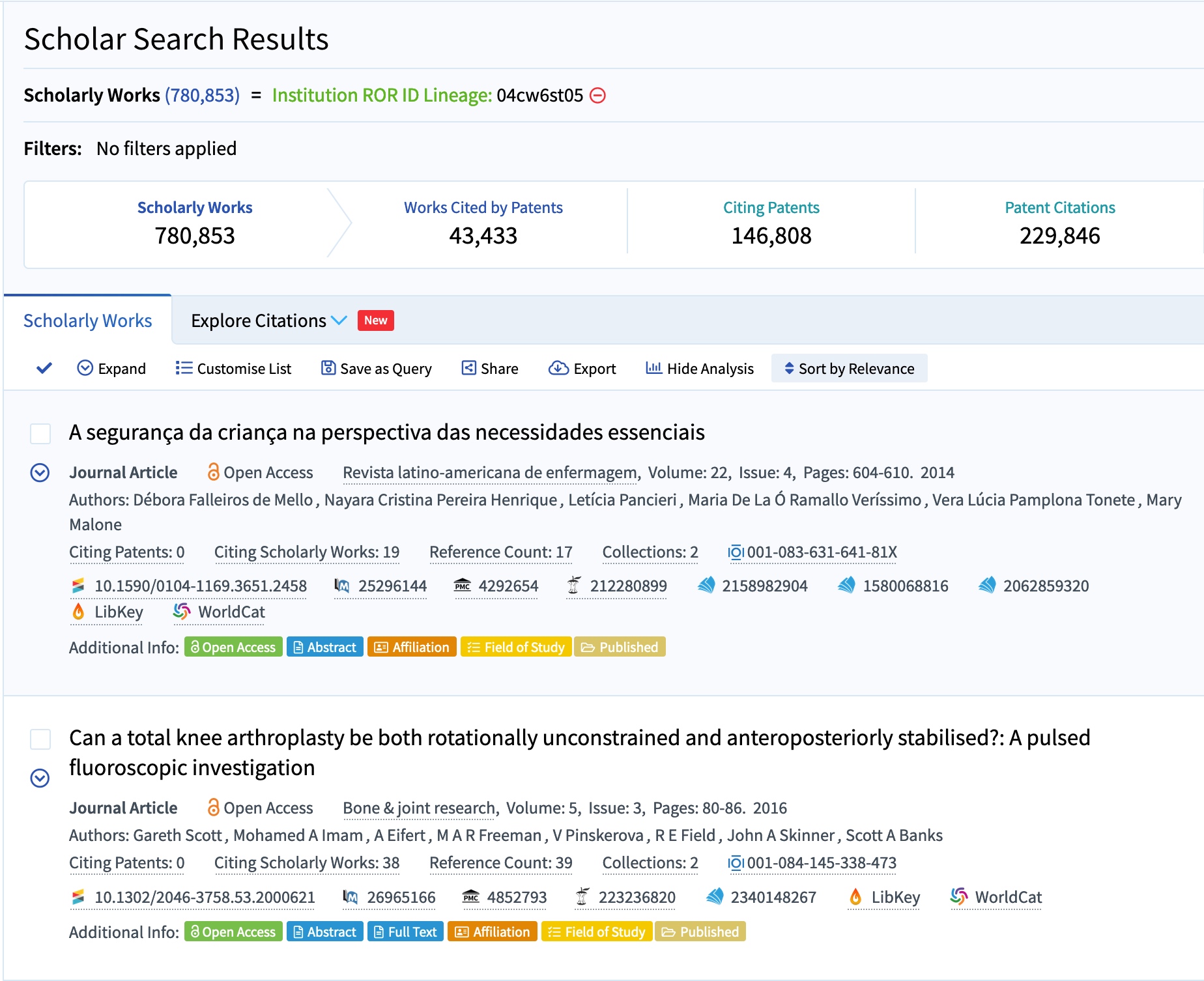Switch to the Scholarly Works tab
This screenshot has height=981, width=1204.
point(88,320)
